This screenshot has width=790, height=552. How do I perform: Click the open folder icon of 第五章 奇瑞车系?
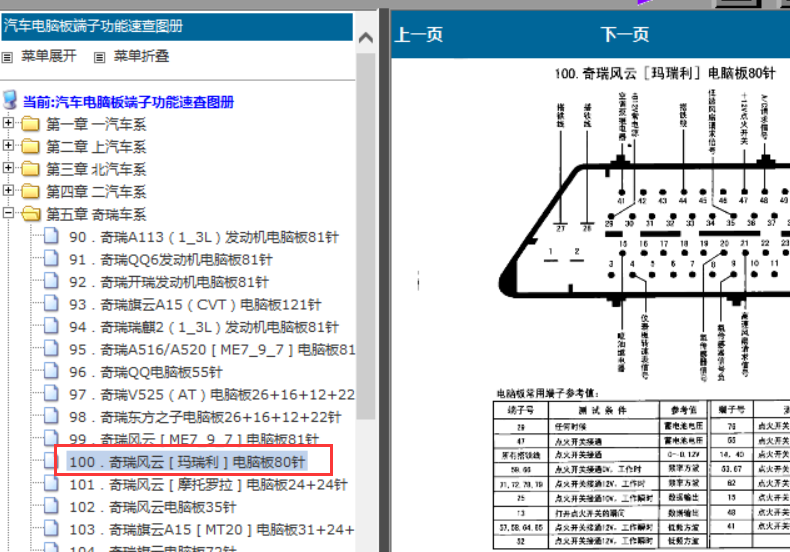coord(31,214)
